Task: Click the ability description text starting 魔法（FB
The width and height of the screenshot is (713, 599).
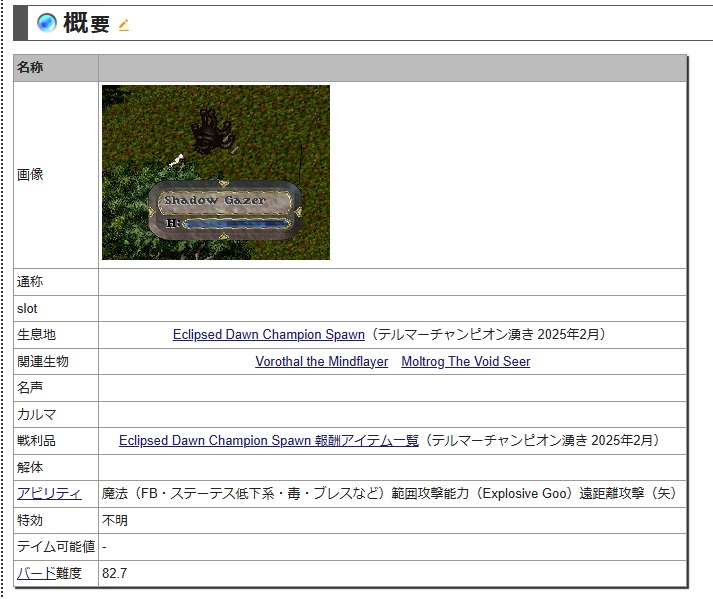Action: (x=390, y=493)
